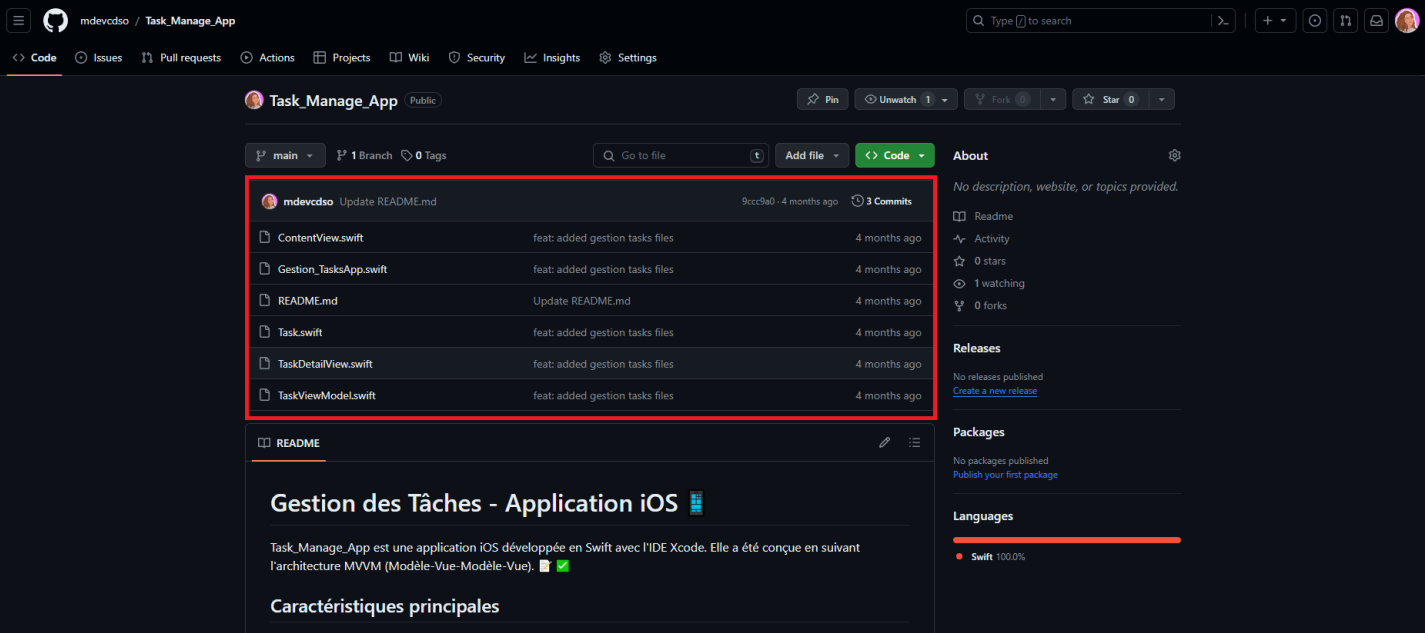The width and height of the screenshot is (1425, 633).
Task: Open the command palette terminal icon
Action: [1224, 20]
